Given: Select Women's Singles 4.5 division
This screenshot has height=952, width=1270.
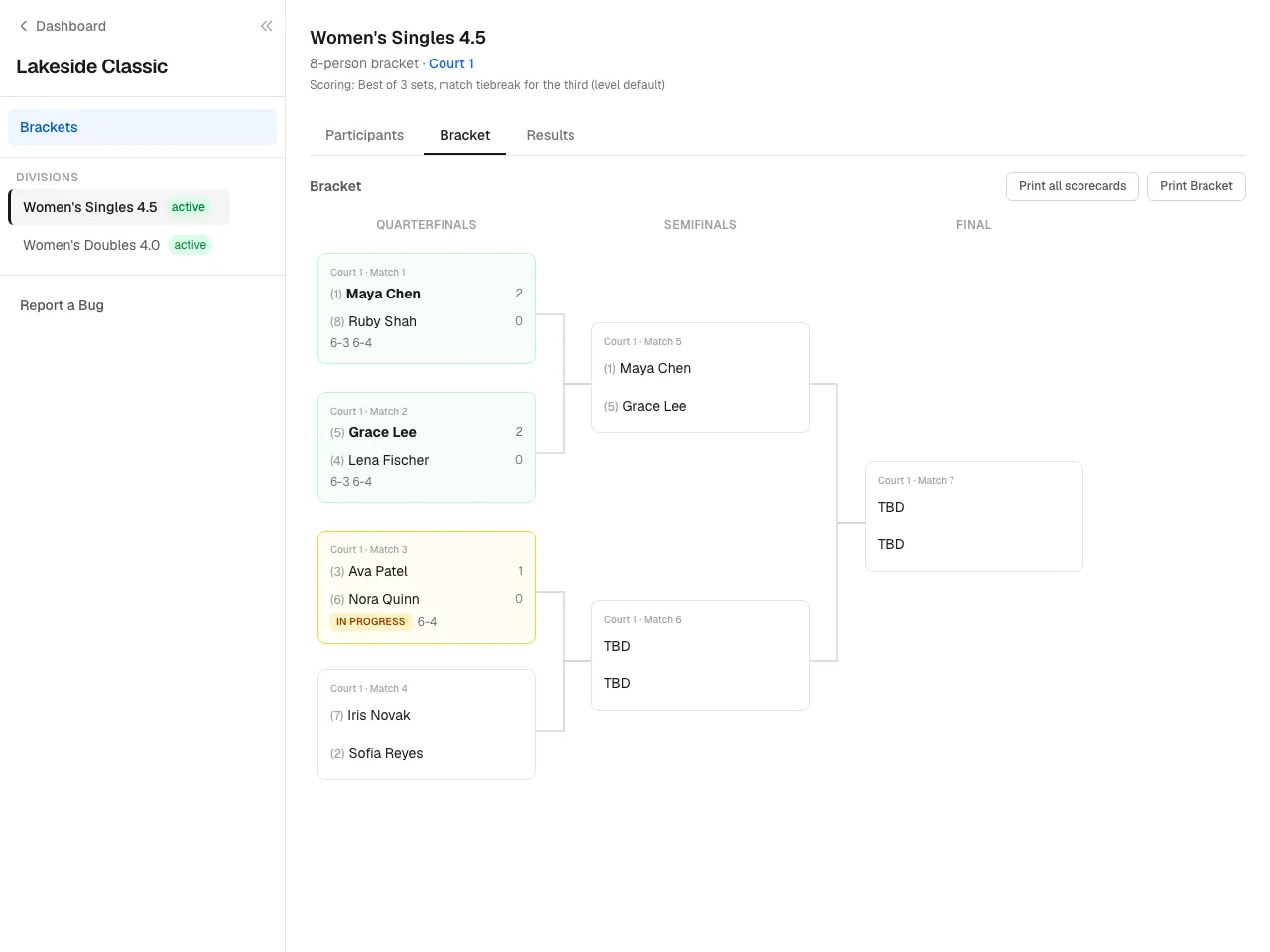Looking at the screenshot, I should pos(119,207).
